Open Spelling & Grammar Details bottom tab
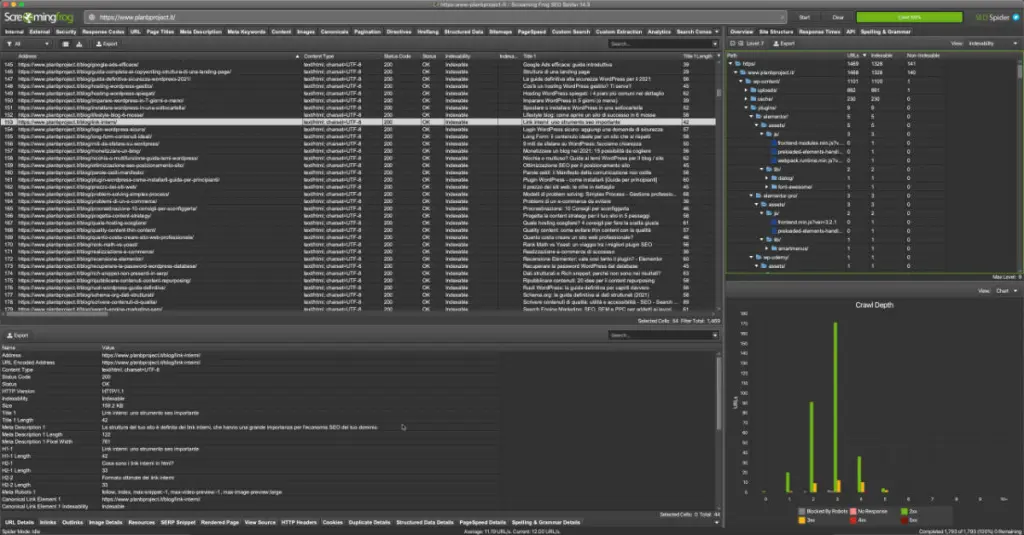This screenshot has width=1024, height=535. pos(546,523)
